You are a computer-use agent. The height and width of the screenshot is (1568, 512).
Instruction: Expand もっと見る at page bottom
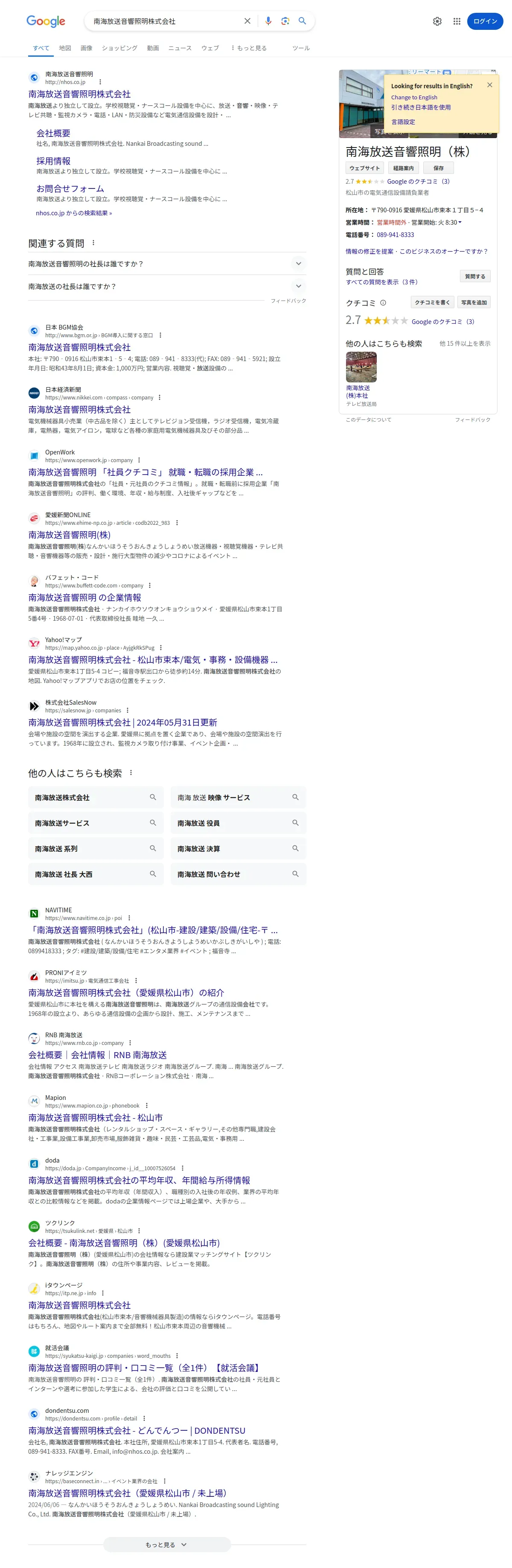click(166, 1544)
